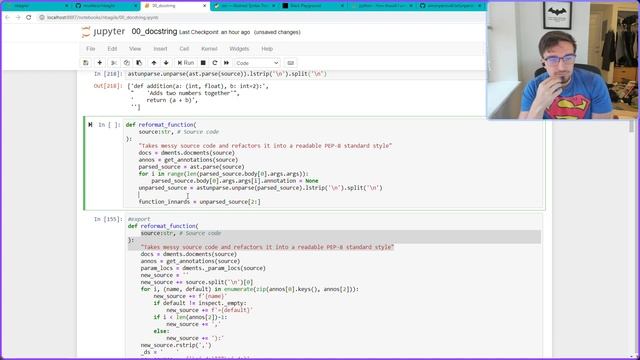
Task: Click the 'param_locs = dments._param_locs(source)' line
Action: pos(203,268)
